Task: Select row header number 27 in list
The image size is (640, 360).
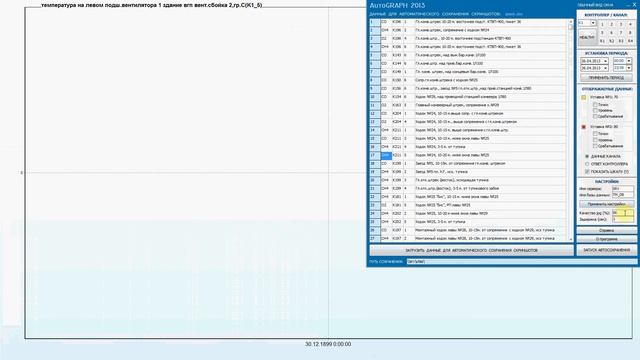Action: coord(375,238)
